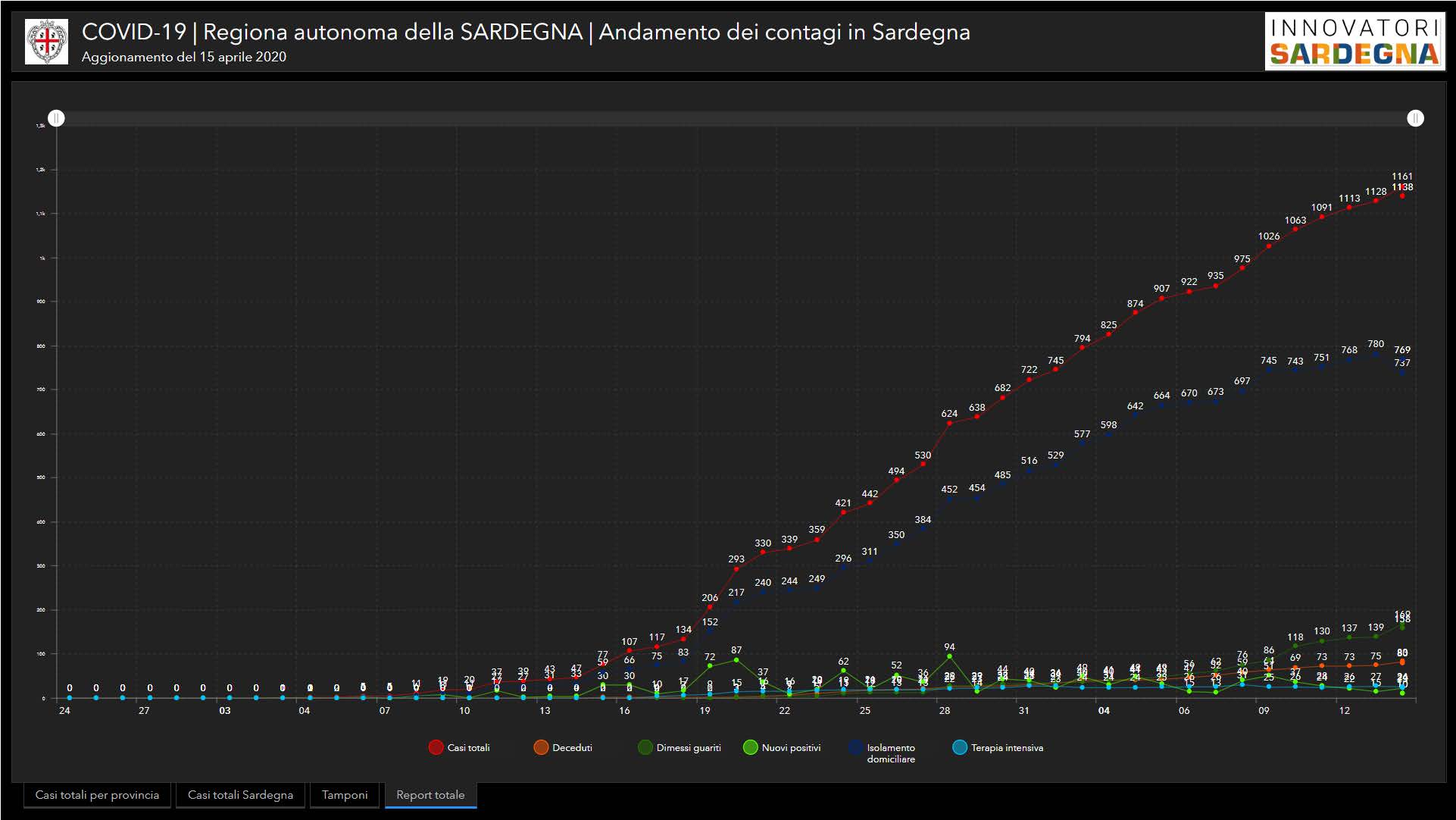Toggle Isolamento domiciliare legend marker
Viewport: 1456px width, 820px height.
point(856,747)
